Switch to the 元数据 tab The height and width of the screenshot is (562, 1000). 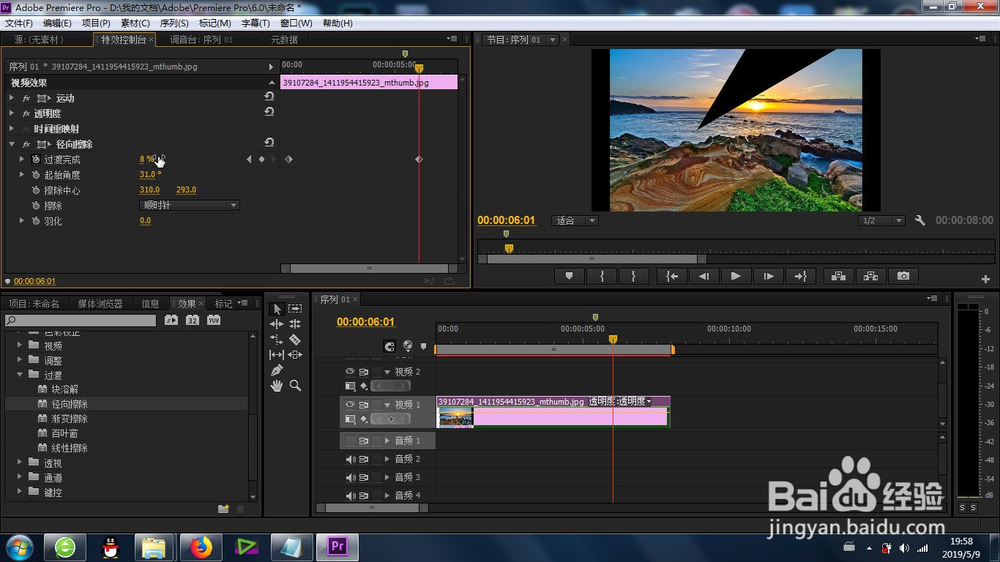(284, 40)
